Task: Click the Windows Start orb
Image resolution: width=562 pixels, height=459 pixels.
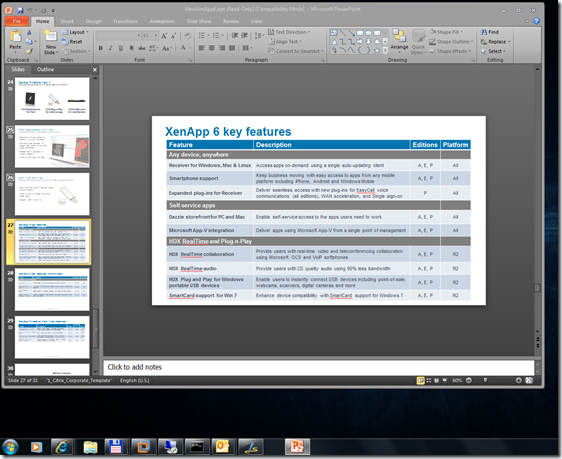Action: coord(10,447)
